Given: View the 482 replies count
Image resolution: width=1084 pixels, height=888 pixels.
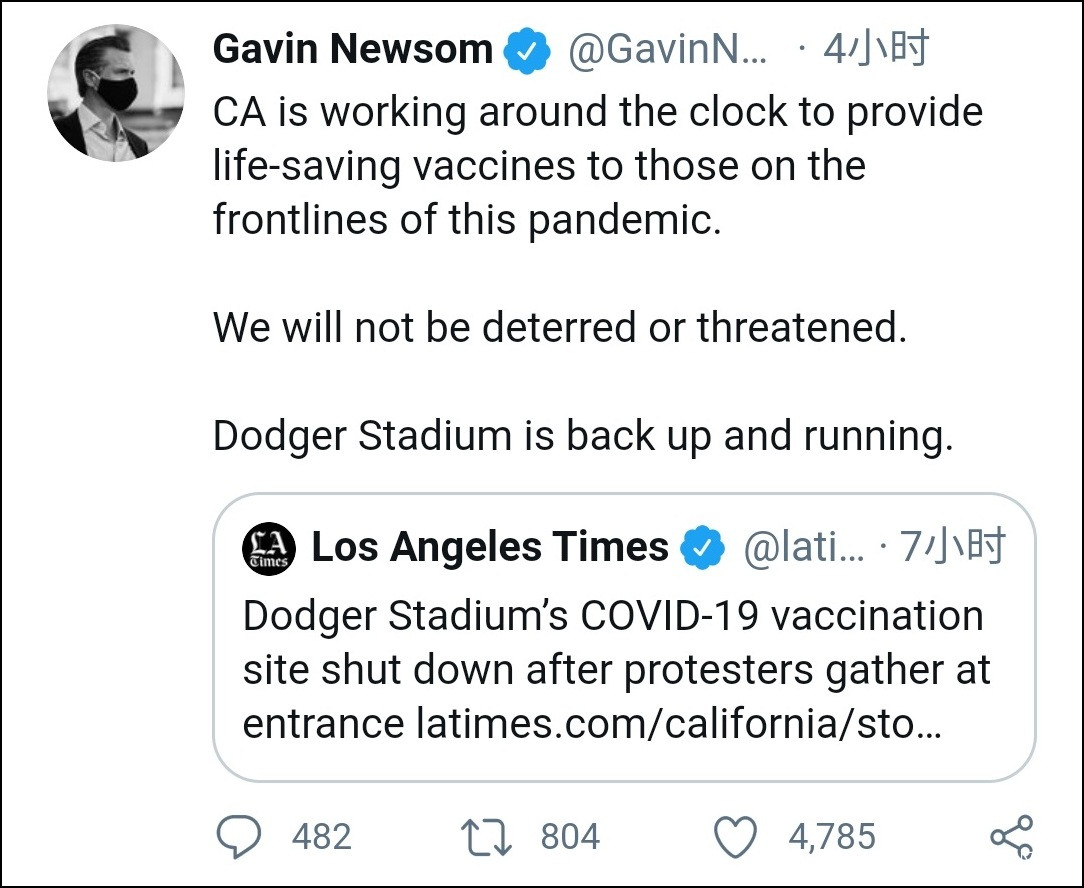Looking at the screenshot, I should coord(321,837).
